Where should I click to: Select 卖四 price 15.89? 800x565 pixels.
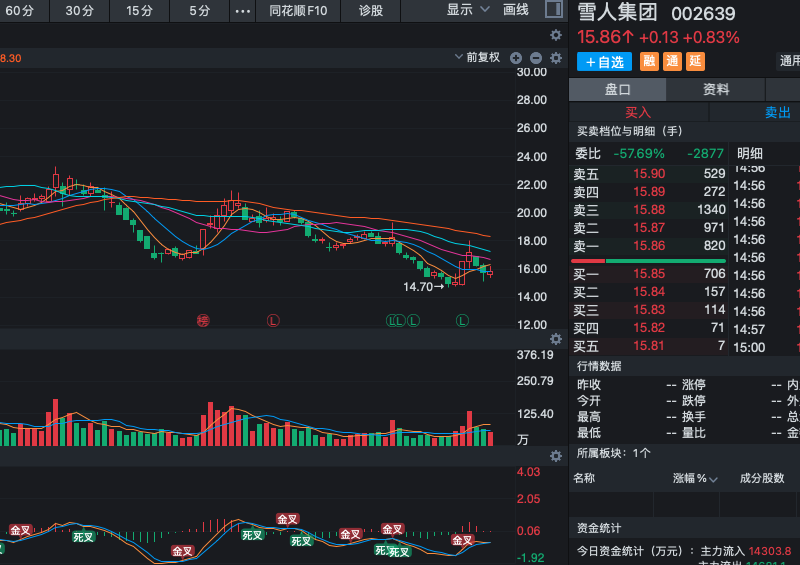click(649, 192)
